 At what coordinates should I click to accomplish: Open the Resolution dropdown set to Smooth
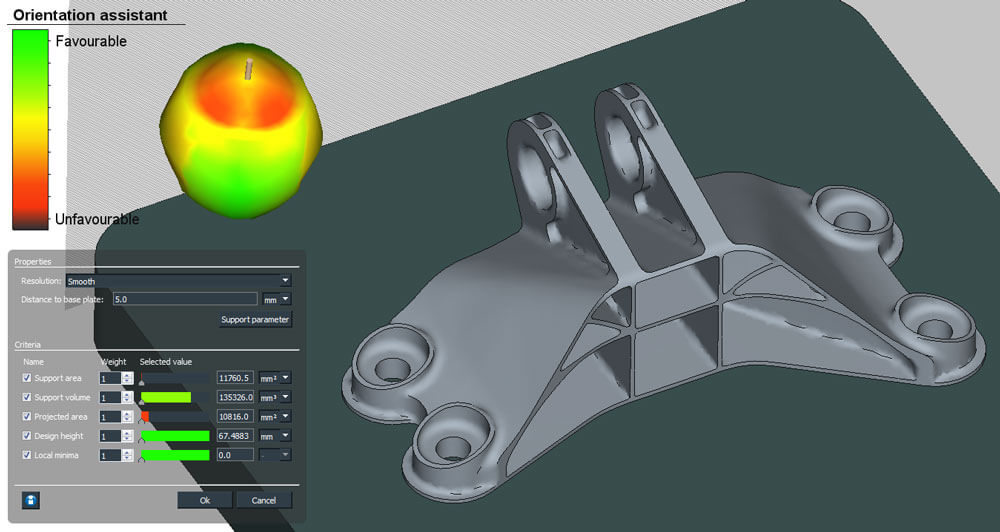[178, 281]
